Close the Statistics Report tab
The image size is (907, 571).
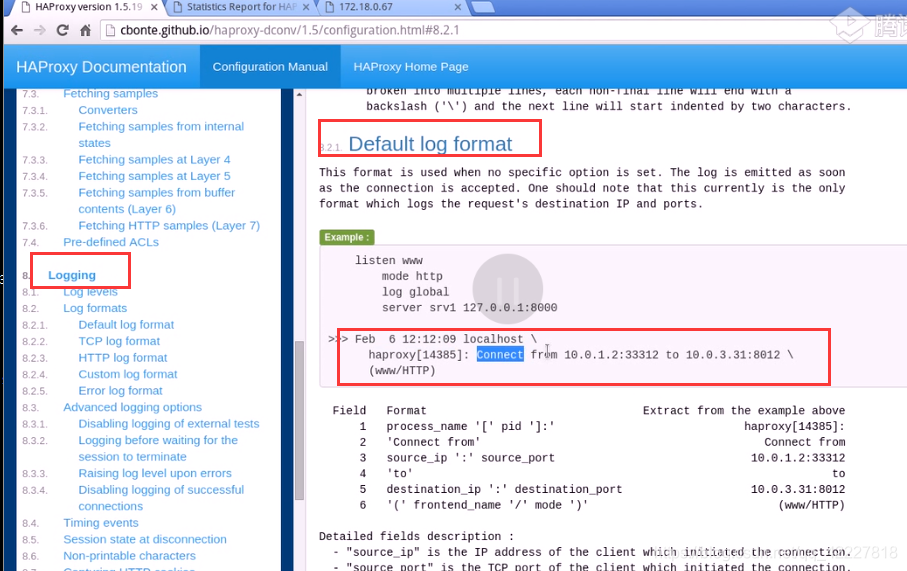tap(306, 7)
